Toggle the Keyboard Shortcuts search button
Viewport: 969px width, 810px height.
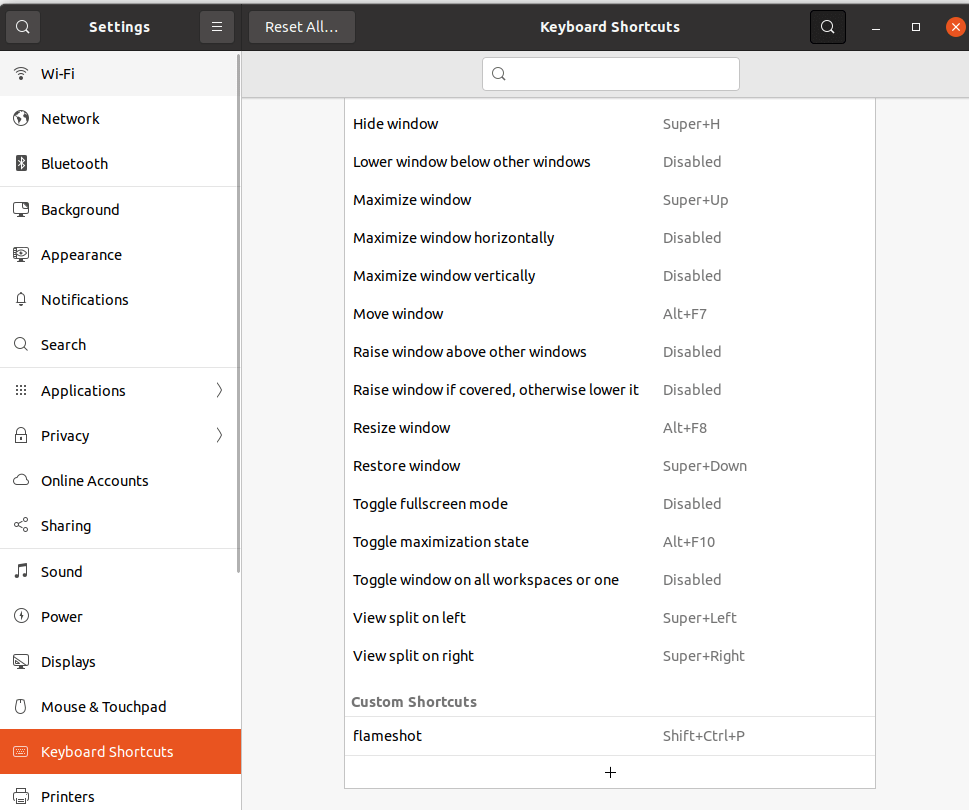pyautogui.click(x=827, y=27)
